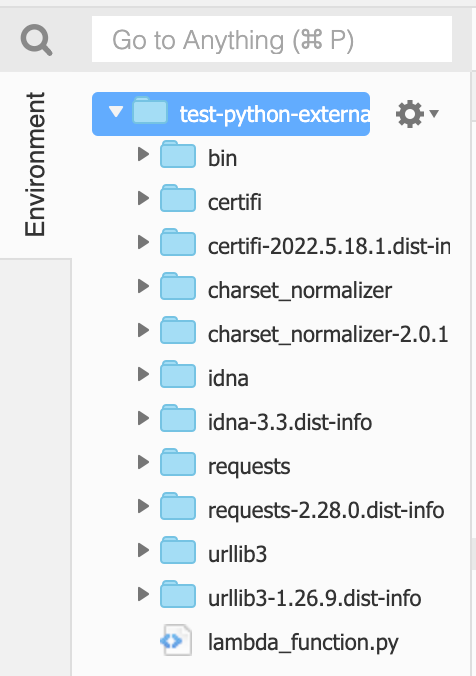Viewport: 476px width, 676px height.
Task: Open the gear settings menu
Action: pos(416,114)
